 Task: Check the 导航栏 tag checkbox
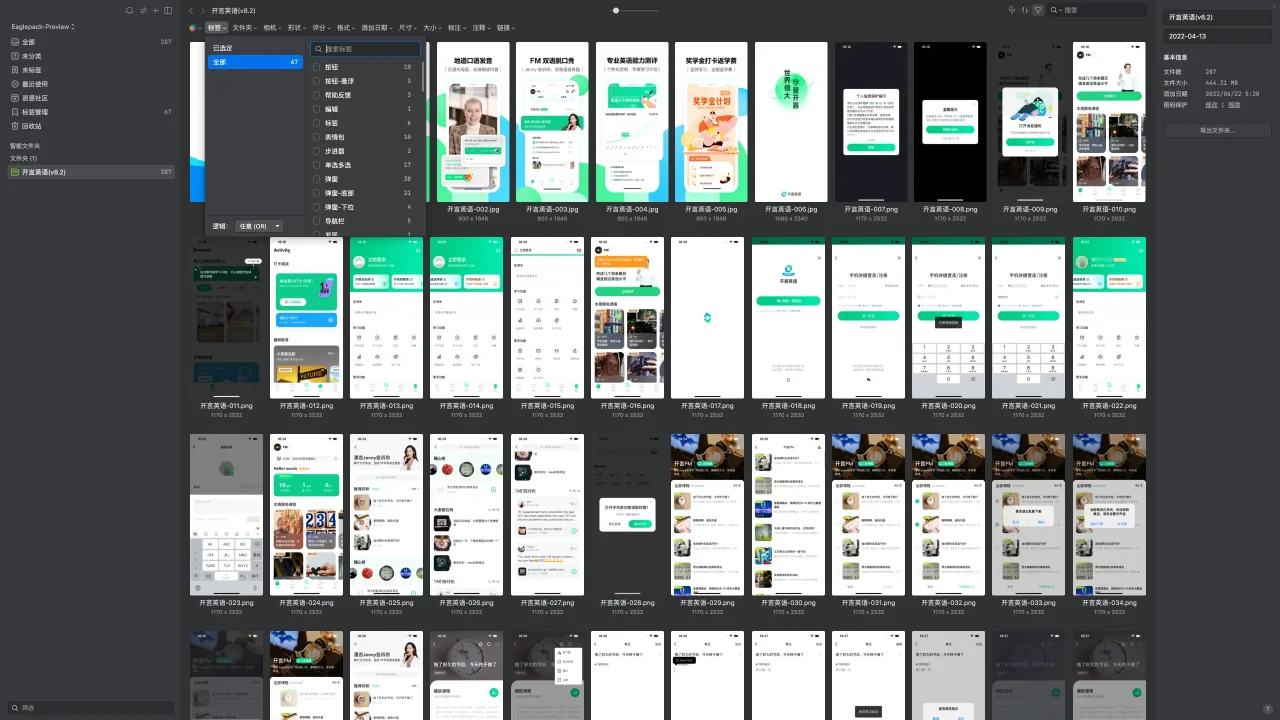pyautogui.click(x=317, y=221)
